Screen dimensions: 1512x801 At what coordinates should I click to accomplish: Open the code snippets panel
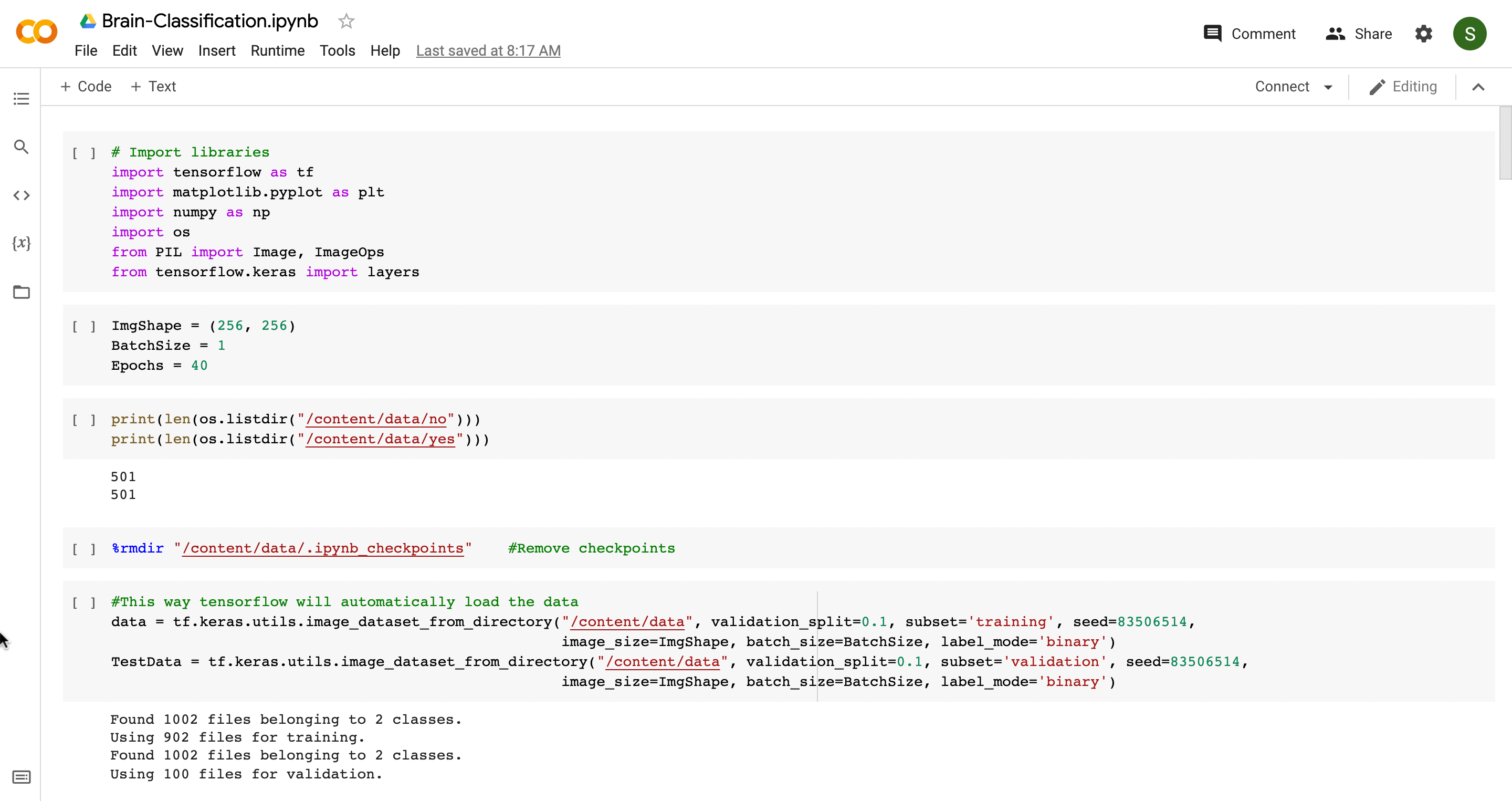(21, 195)
